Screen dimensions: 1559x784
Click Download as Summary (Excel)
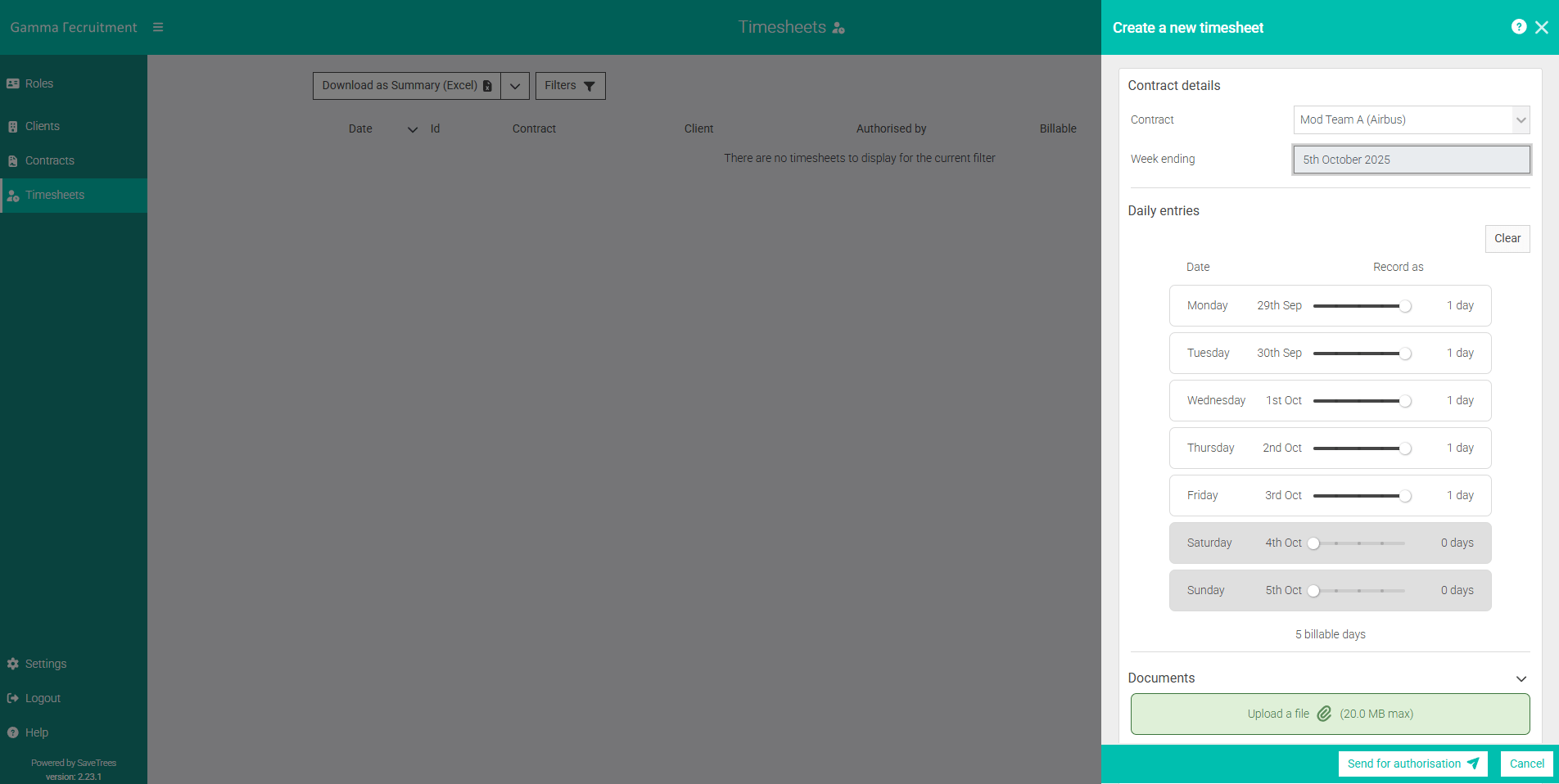coord(400,85)
